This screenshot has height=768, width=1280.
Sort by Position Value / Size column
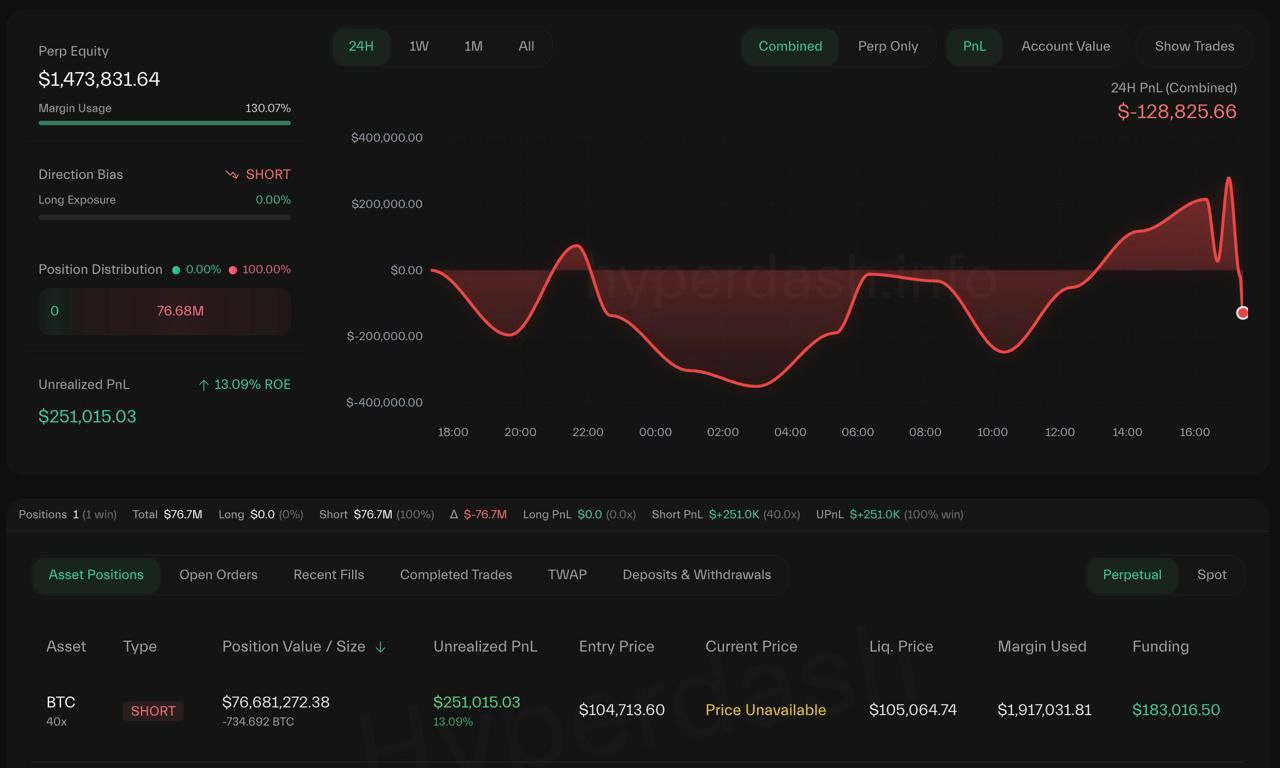(x=294, y=647)
